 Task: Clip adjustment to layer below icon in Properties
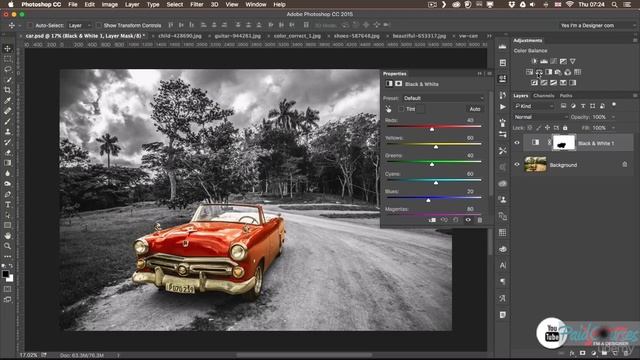click(x=432, y=220)
